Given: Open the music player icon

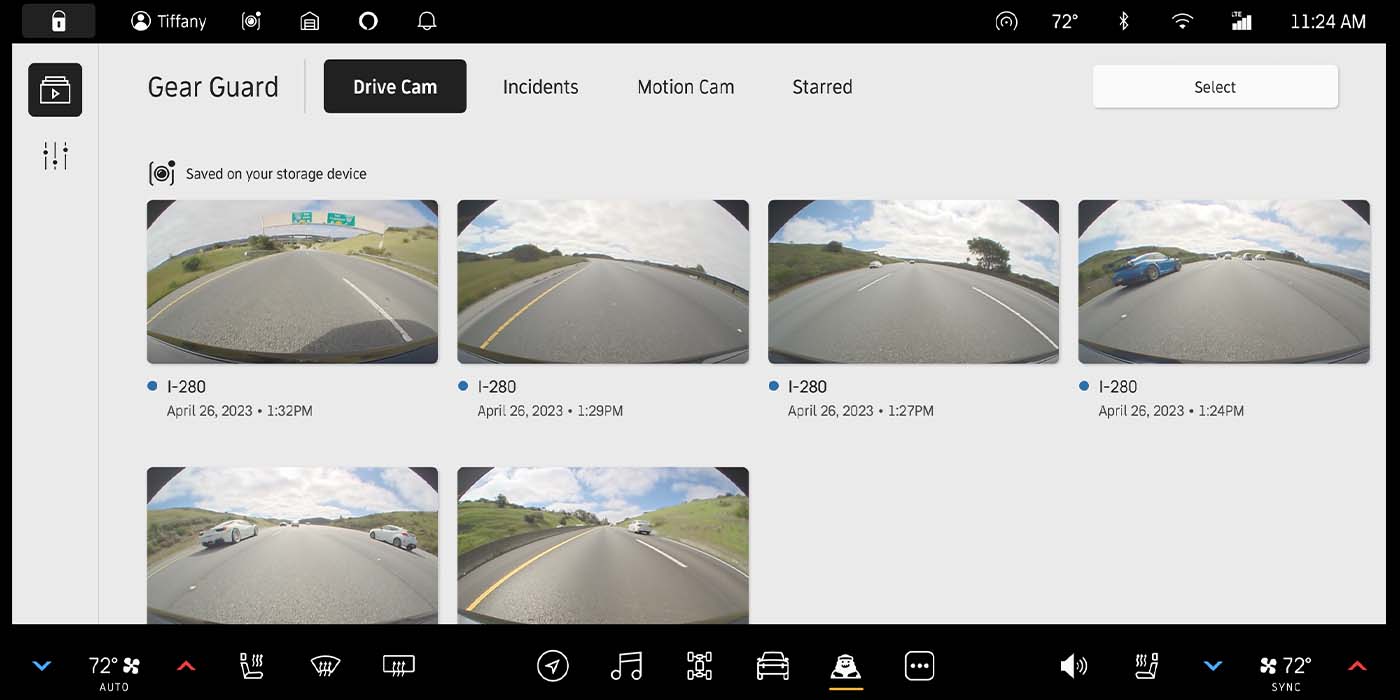Looking at the screenshot, I should pos(625,665).
